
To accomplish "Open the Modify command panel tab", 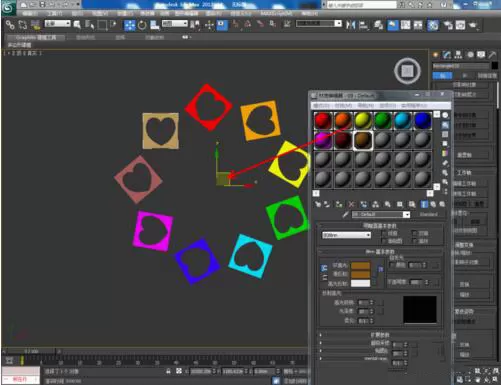I will pos(447,55).
